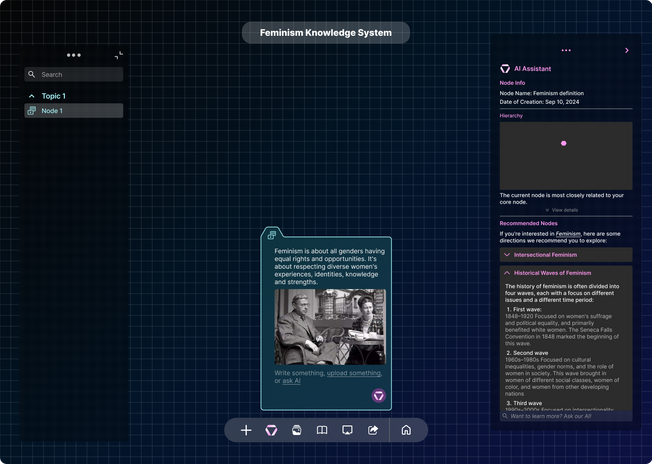Click the node definition text about Feminism
This screenshot has width=652, height=464.
pos(329,267)
